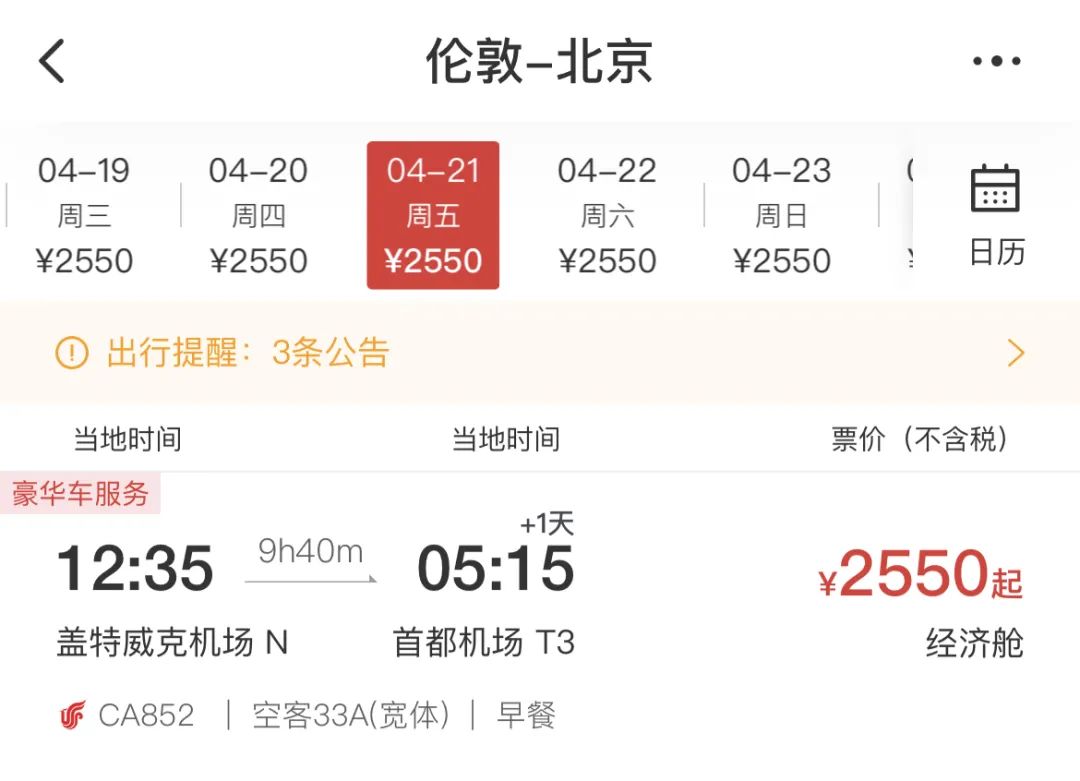
Task: Click the 伦敦-北京 route title
Action: click(540, 62)
